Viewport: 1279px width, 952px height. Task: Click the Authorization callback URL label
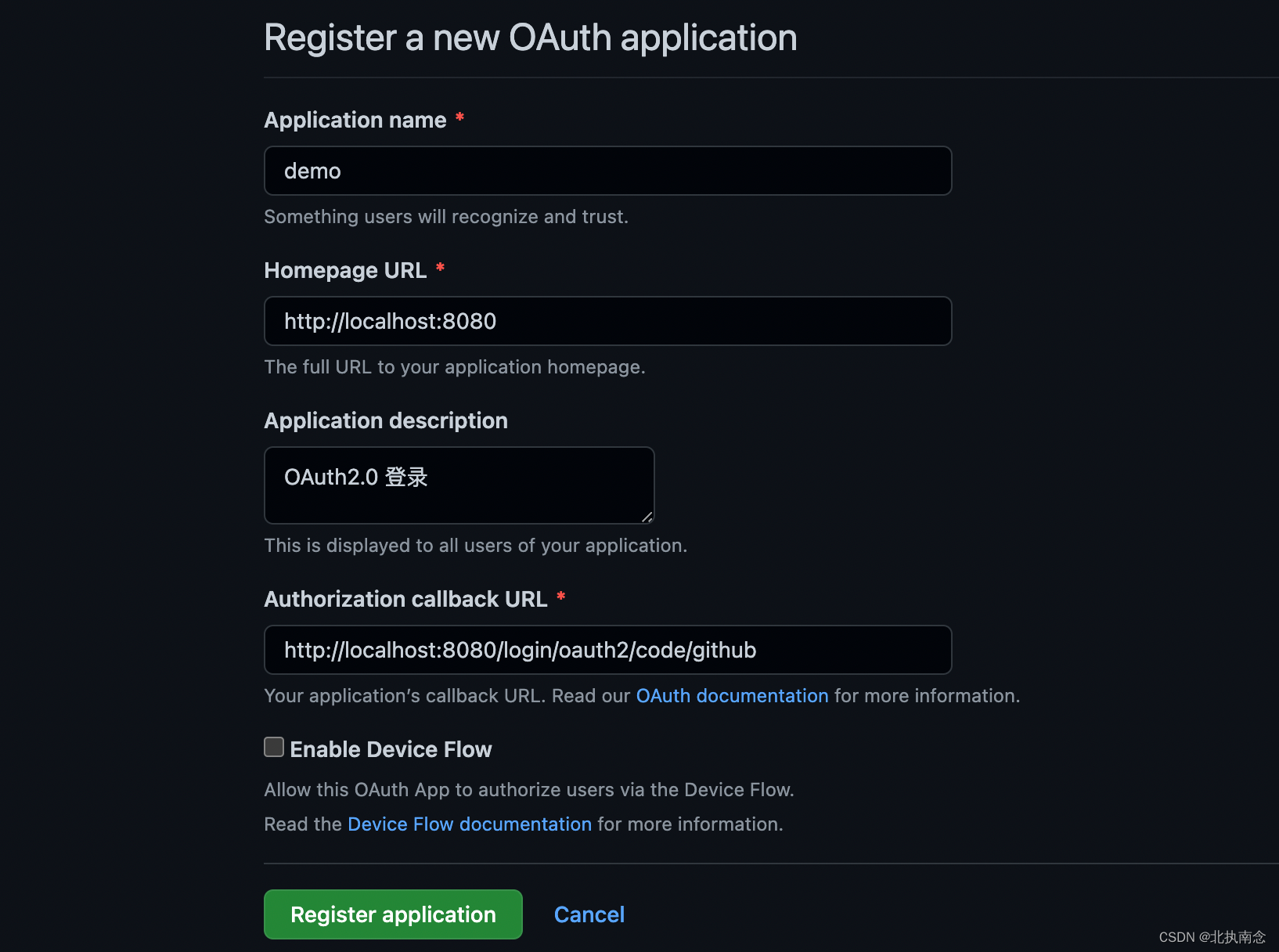click(x=405, y=599)
